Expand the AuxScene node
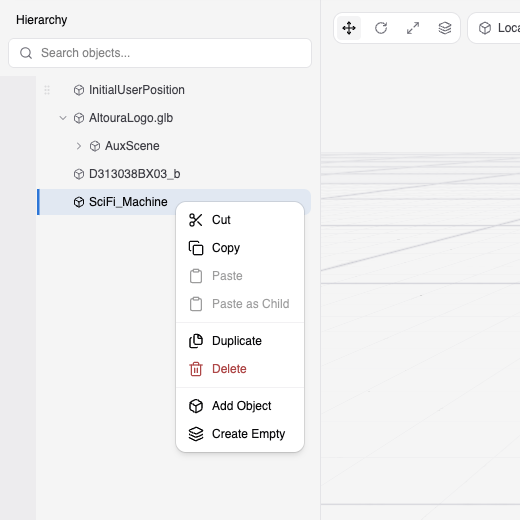Viewport: 520px width, 520px height. point(79,146)
